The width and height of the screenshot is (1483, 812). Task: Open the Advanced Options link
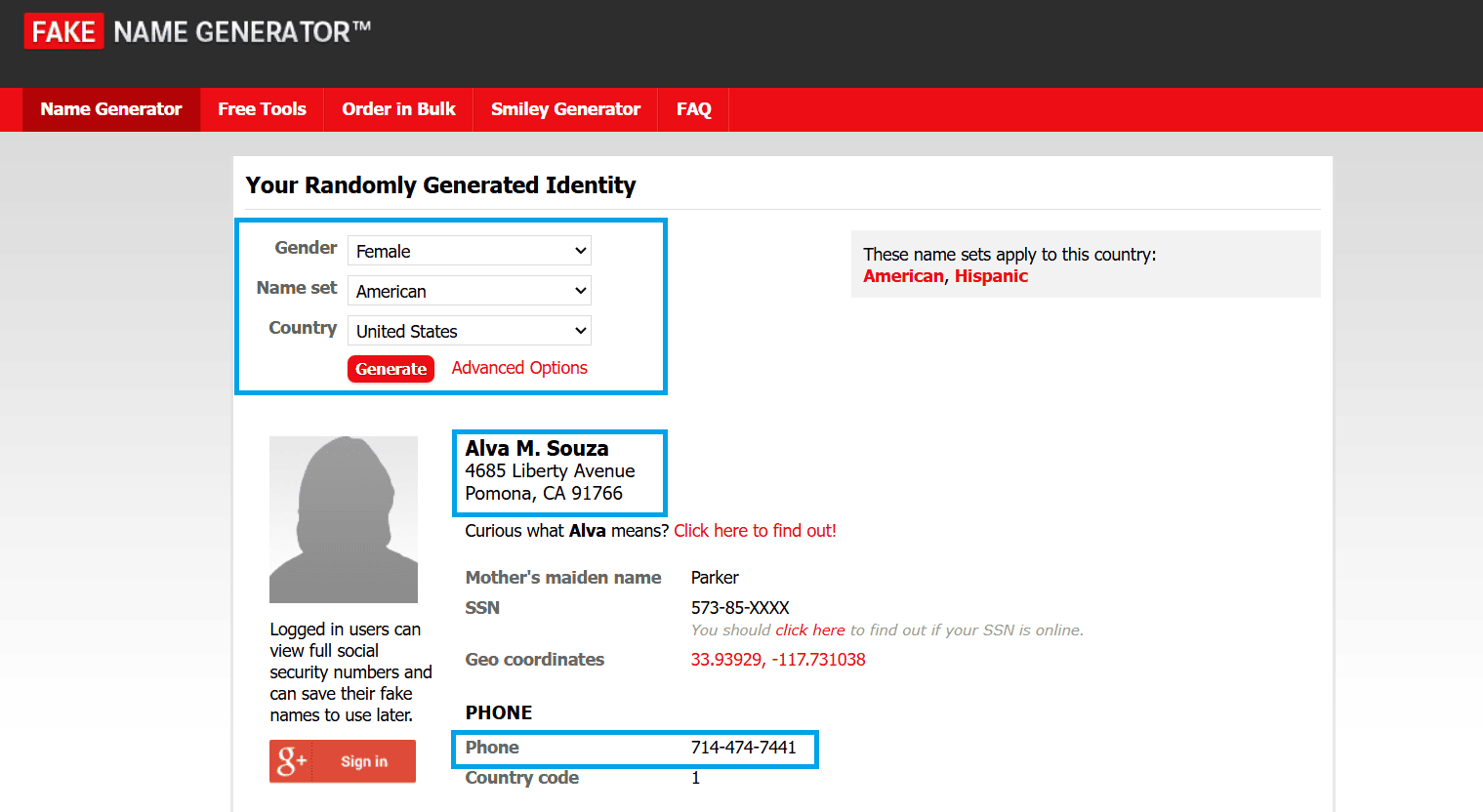point(518,368)
